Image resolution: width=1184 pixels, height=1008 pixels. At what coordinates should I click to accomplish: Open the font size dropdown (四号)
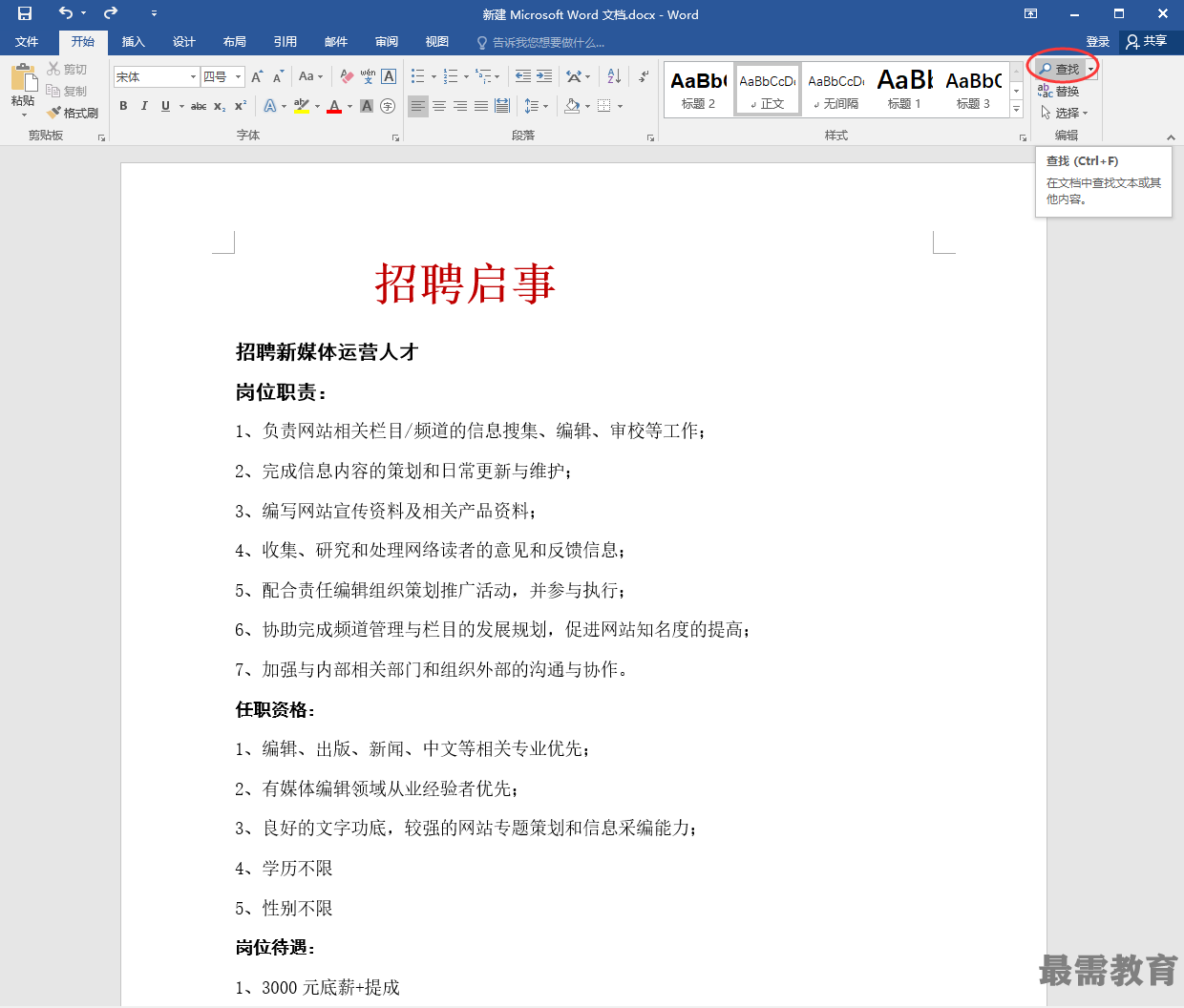pyautogui.click(x=238, y=76)
